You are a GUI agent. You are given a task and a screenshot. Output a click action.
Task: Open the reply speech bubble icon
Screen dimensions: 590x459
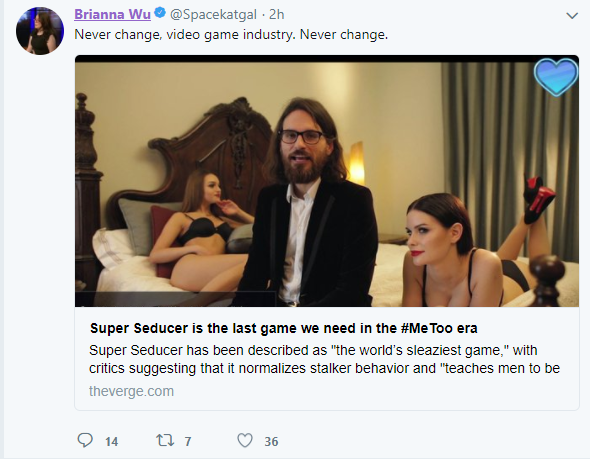pyautogui.click(x=85, y=440)
